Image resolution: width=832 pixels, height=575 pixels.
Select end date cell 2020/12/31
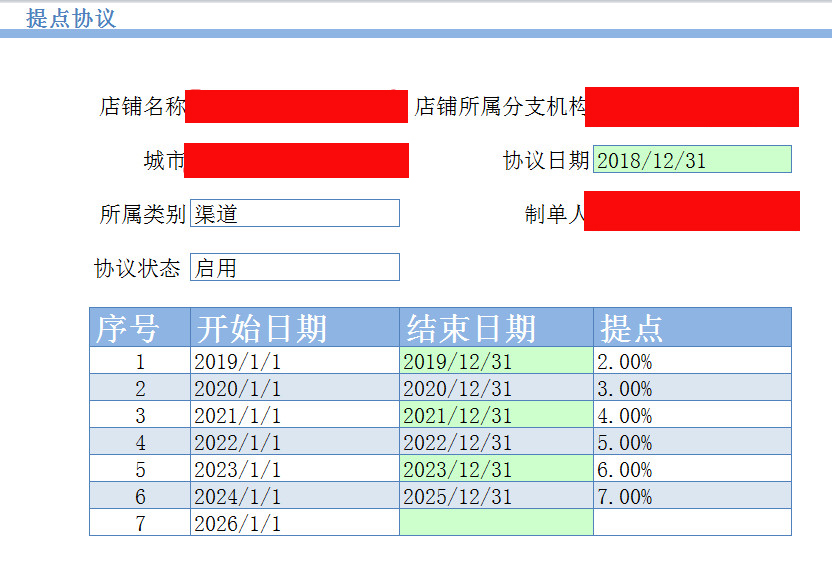pos(496,388)
